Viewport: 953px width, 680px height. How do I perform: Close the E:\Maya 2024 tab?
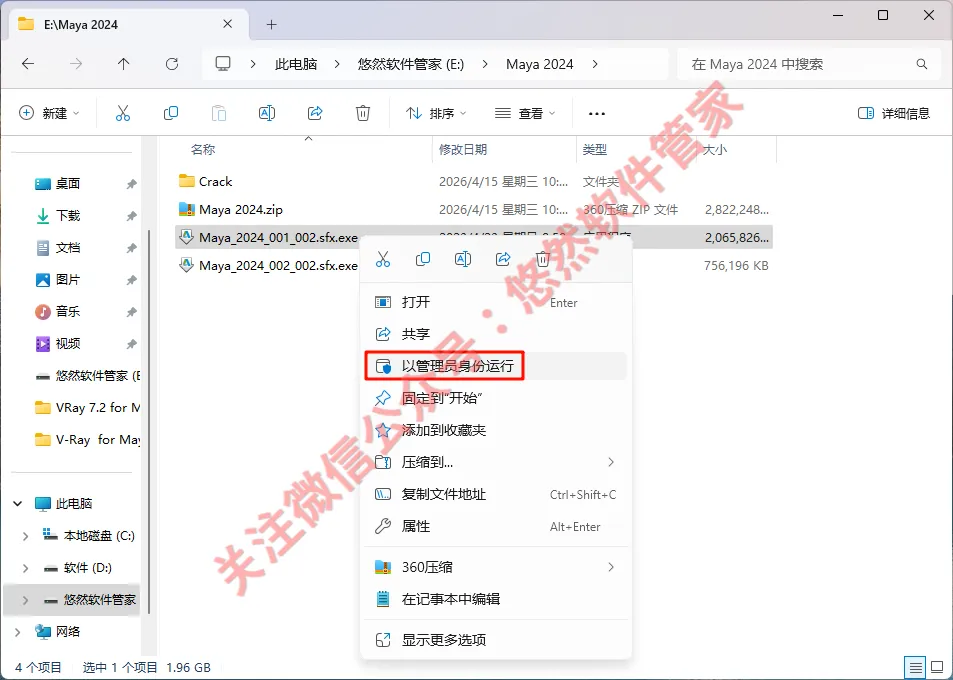[227, 24]
